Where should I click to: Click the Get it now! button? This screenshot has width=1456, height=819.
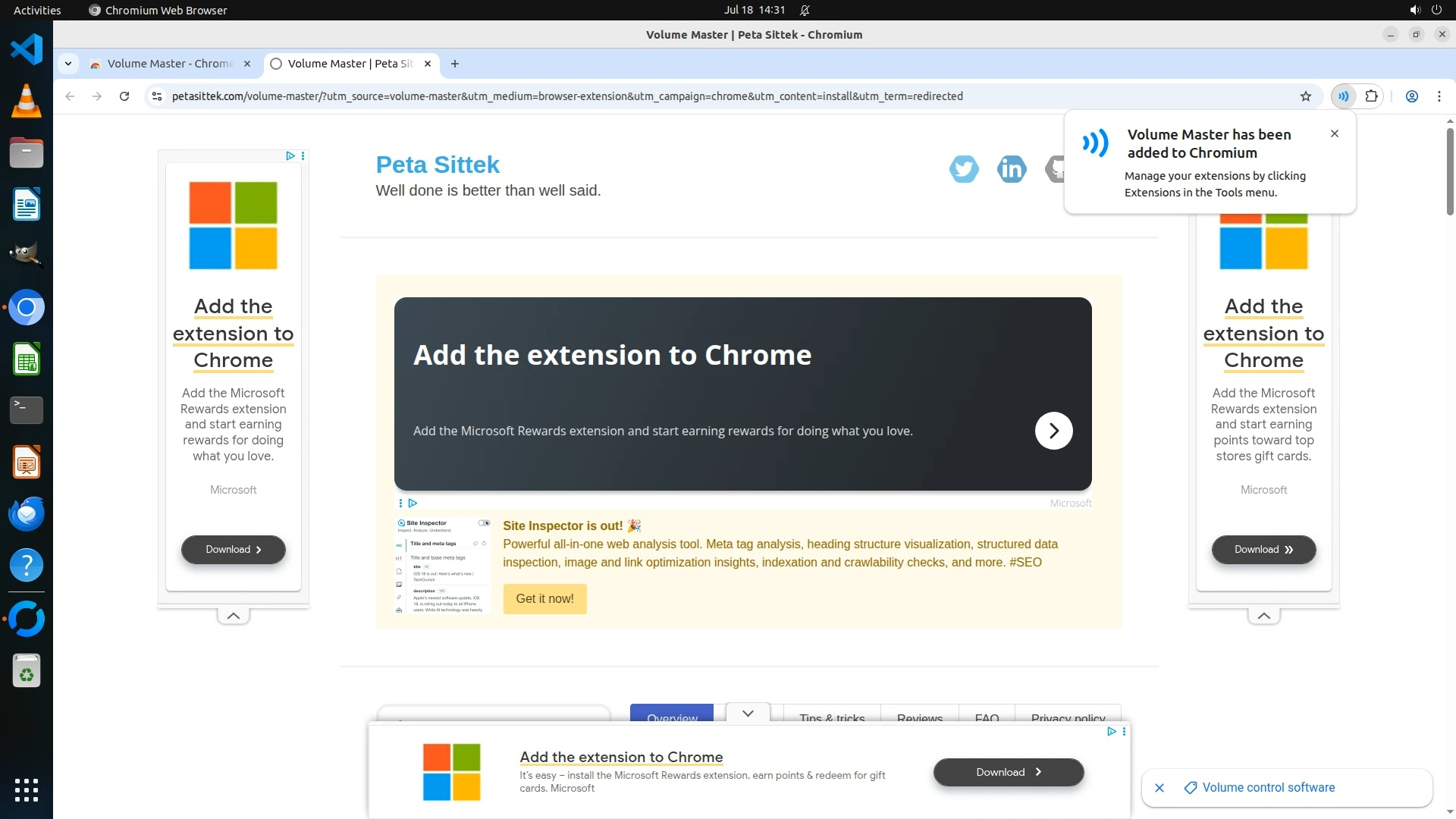(544, 598)
